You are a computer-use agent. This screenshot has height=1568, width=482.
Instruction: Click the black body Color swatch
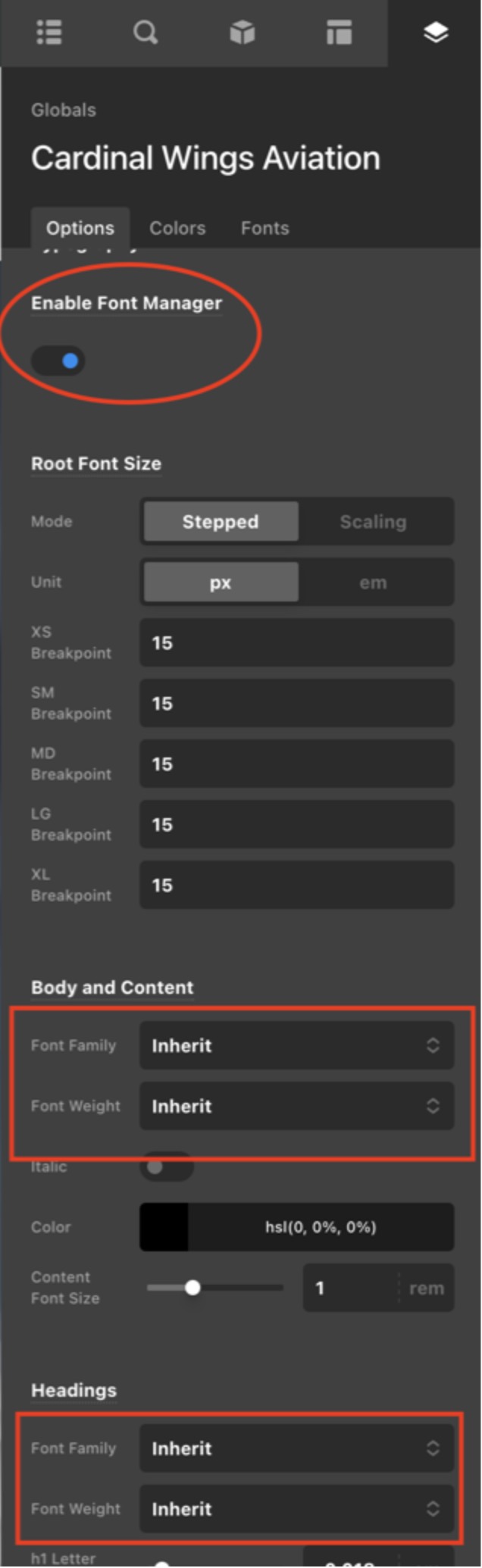pyautogui.click(x=164, y=1227)
